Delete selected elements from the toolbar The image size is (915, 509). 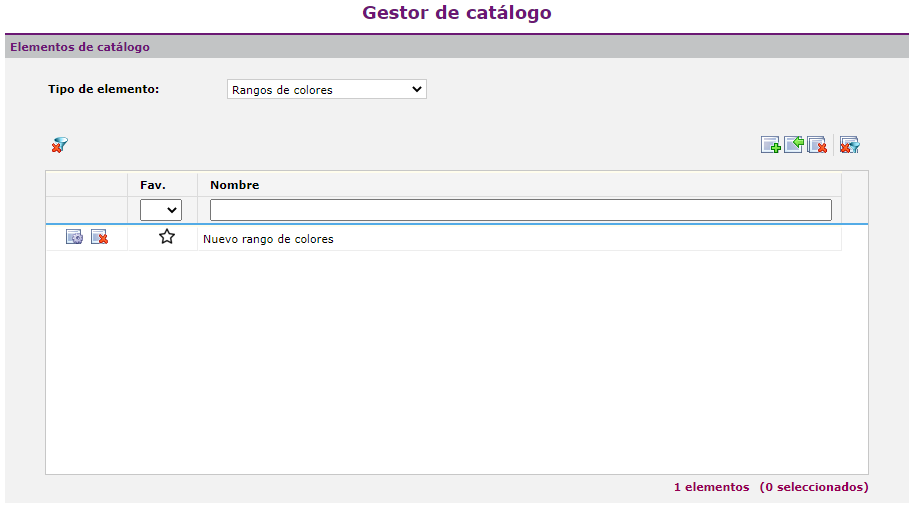point(817,146)
